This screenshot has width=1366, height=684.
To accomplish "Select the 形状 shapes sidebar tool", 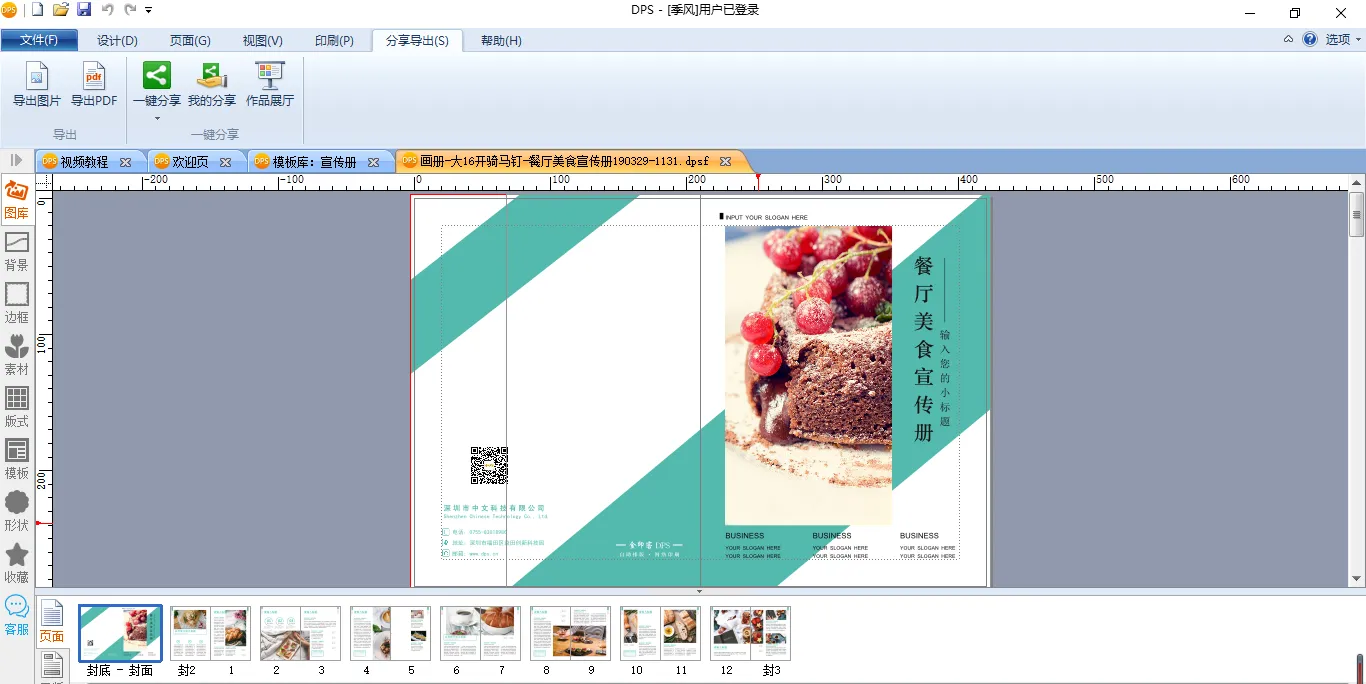I will (x=17, y=512).
